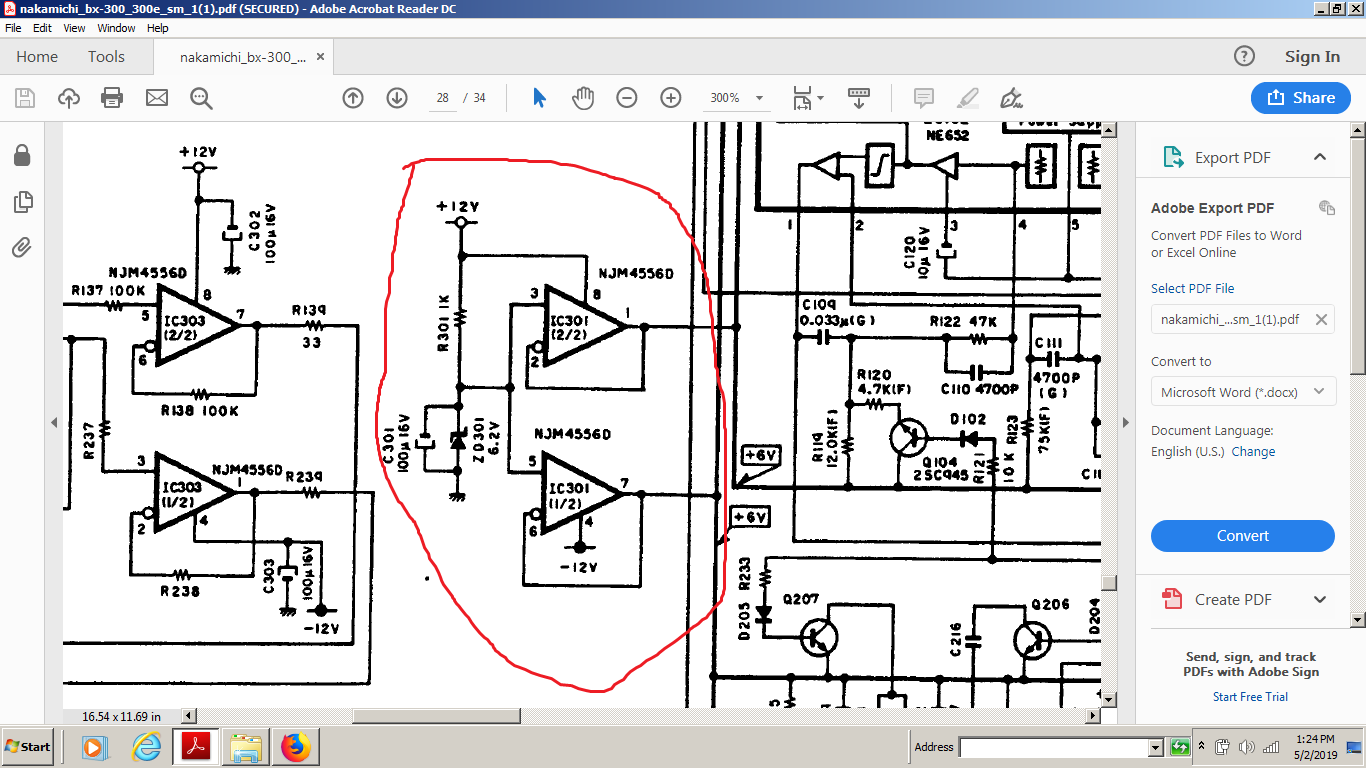Go to next page with down arrow
Image resolution: width=1366 pixels, height=768 pixels.
coord(397,98)
